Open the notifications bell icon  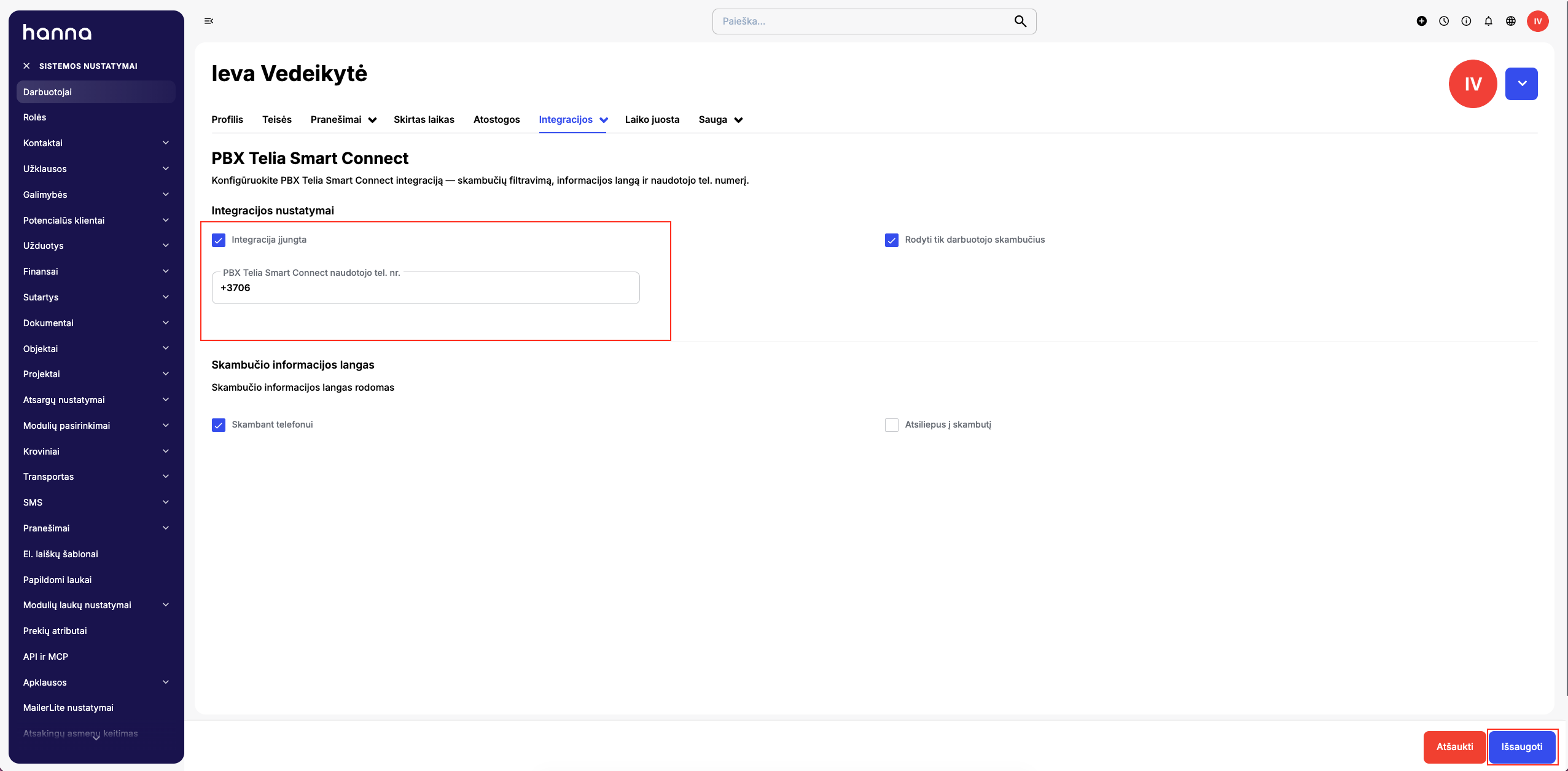[x=1488, y=21]
